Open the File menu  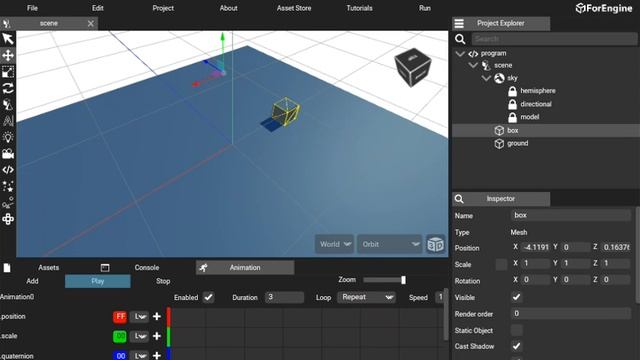(x=32, y=8)
